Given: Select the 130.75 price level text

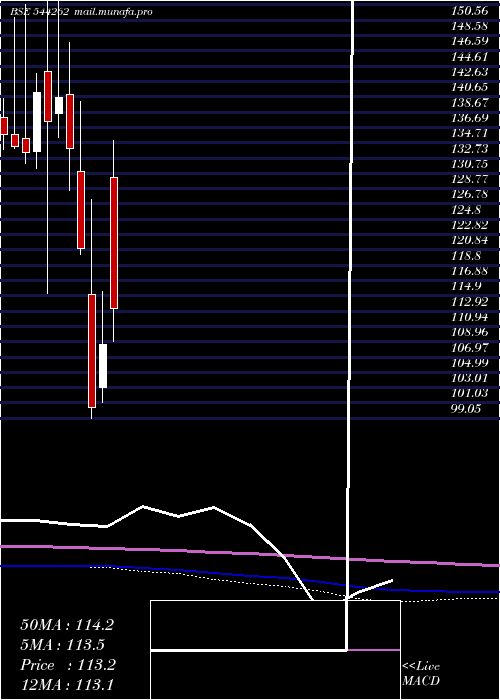Looking at the screenshot, I should coord(470,164).
